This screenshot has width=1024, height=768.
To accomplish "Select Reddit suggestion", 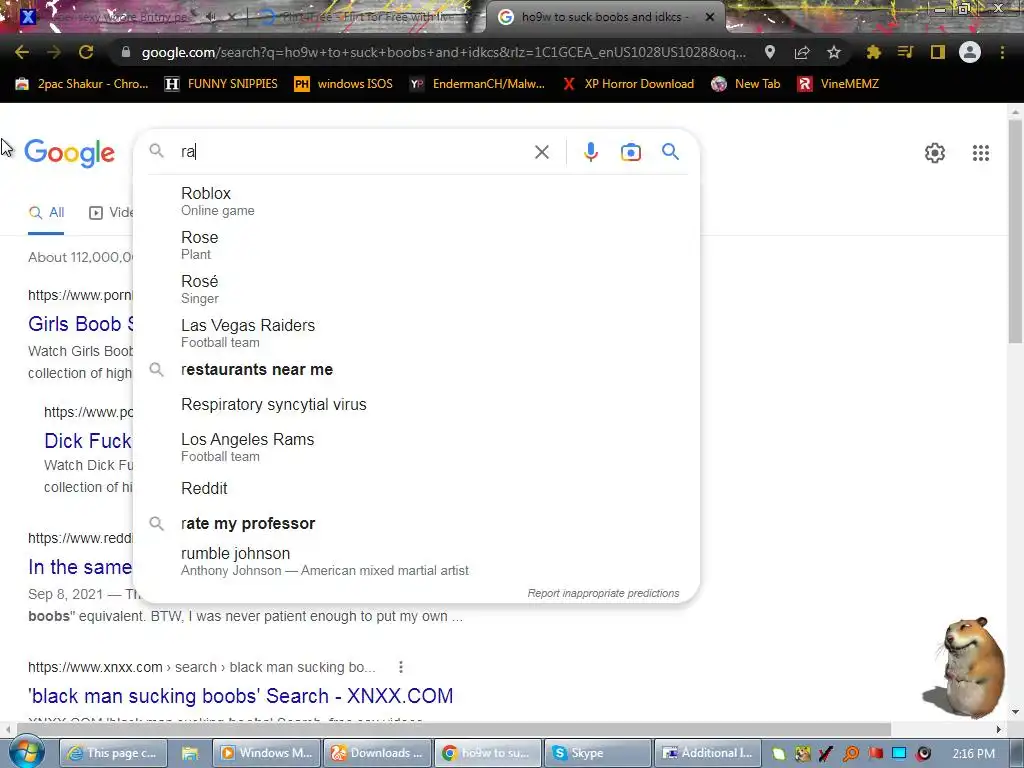I will 417,488.
